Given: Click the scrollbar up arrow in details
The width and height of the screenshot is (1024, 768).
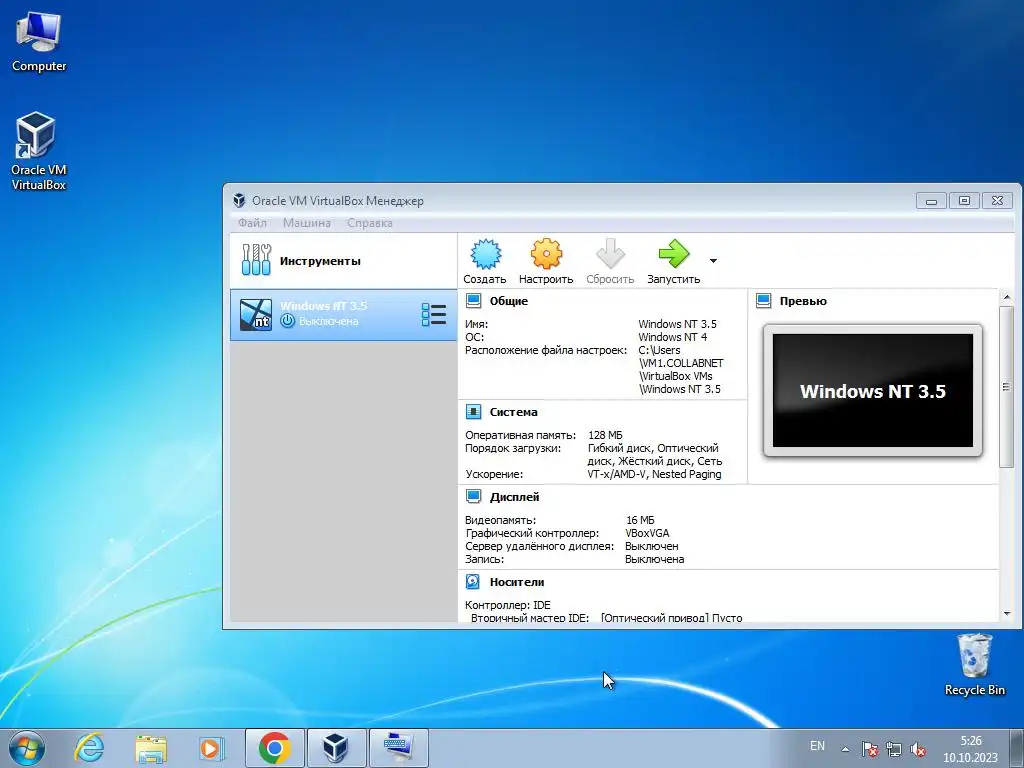Looking at the screenshot, I should click(x=1006, y=297).
